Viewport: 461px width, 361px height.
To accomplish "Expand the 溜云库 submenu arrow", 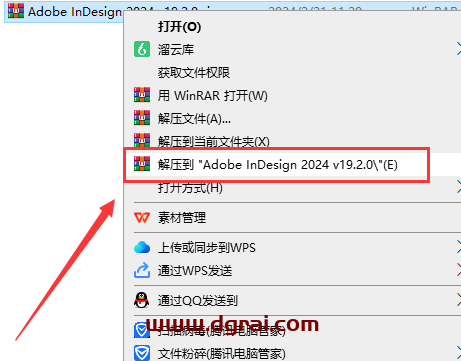I will click(x=459, y=50).
